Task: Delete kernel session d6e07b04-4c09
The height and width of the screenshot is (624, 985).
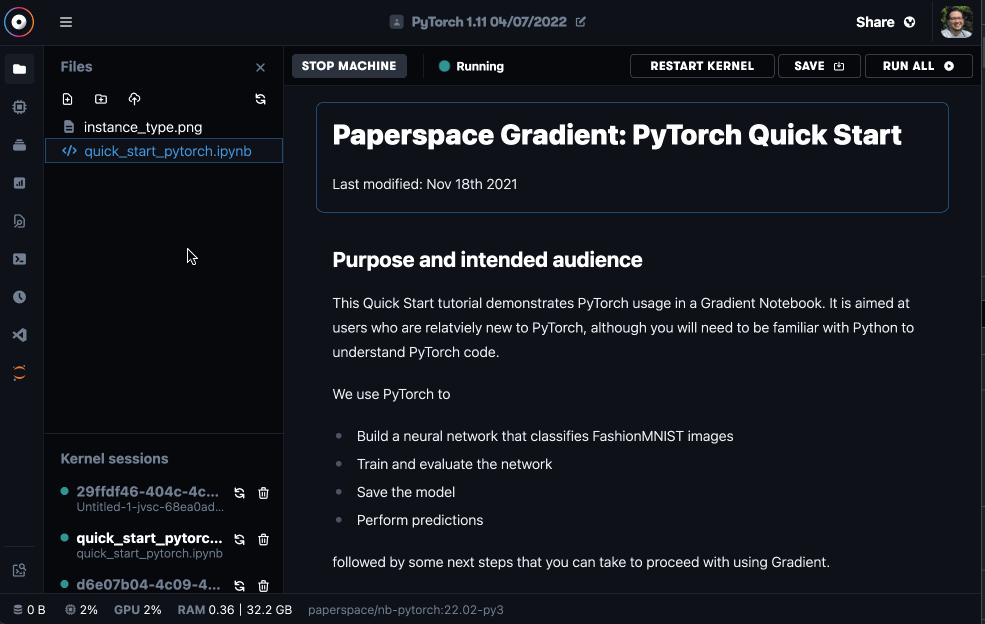Action: [263, 586]
